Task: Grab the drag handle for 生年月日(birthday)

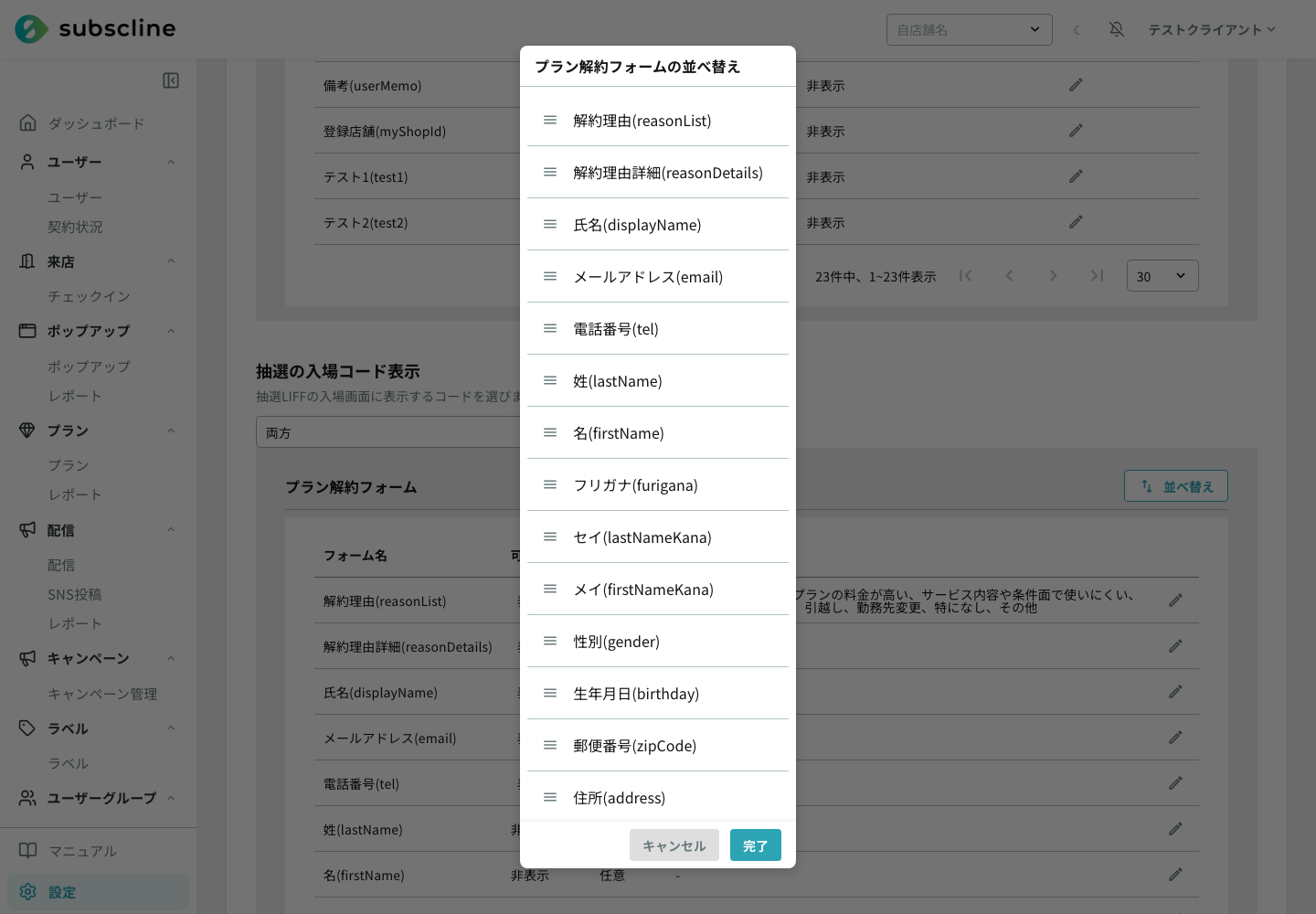Action: (x=550, y=693)
